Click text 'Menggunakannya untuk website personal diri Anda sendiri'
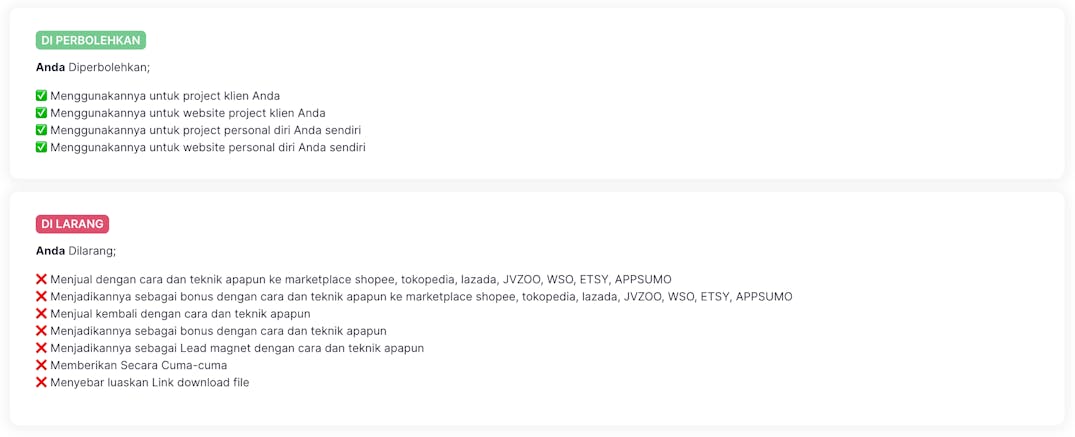1075x437 pixels. [208, 147]
